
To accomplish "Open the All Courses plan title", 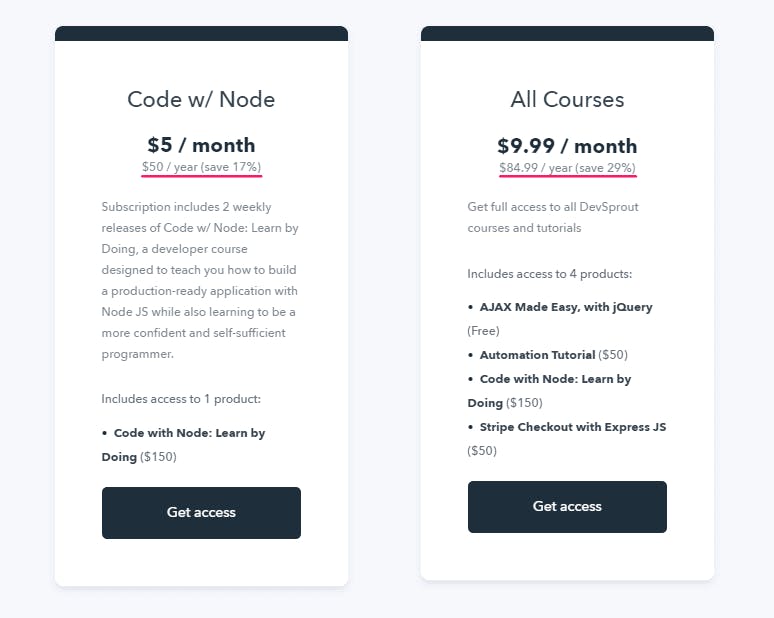I will pos(567,100).
